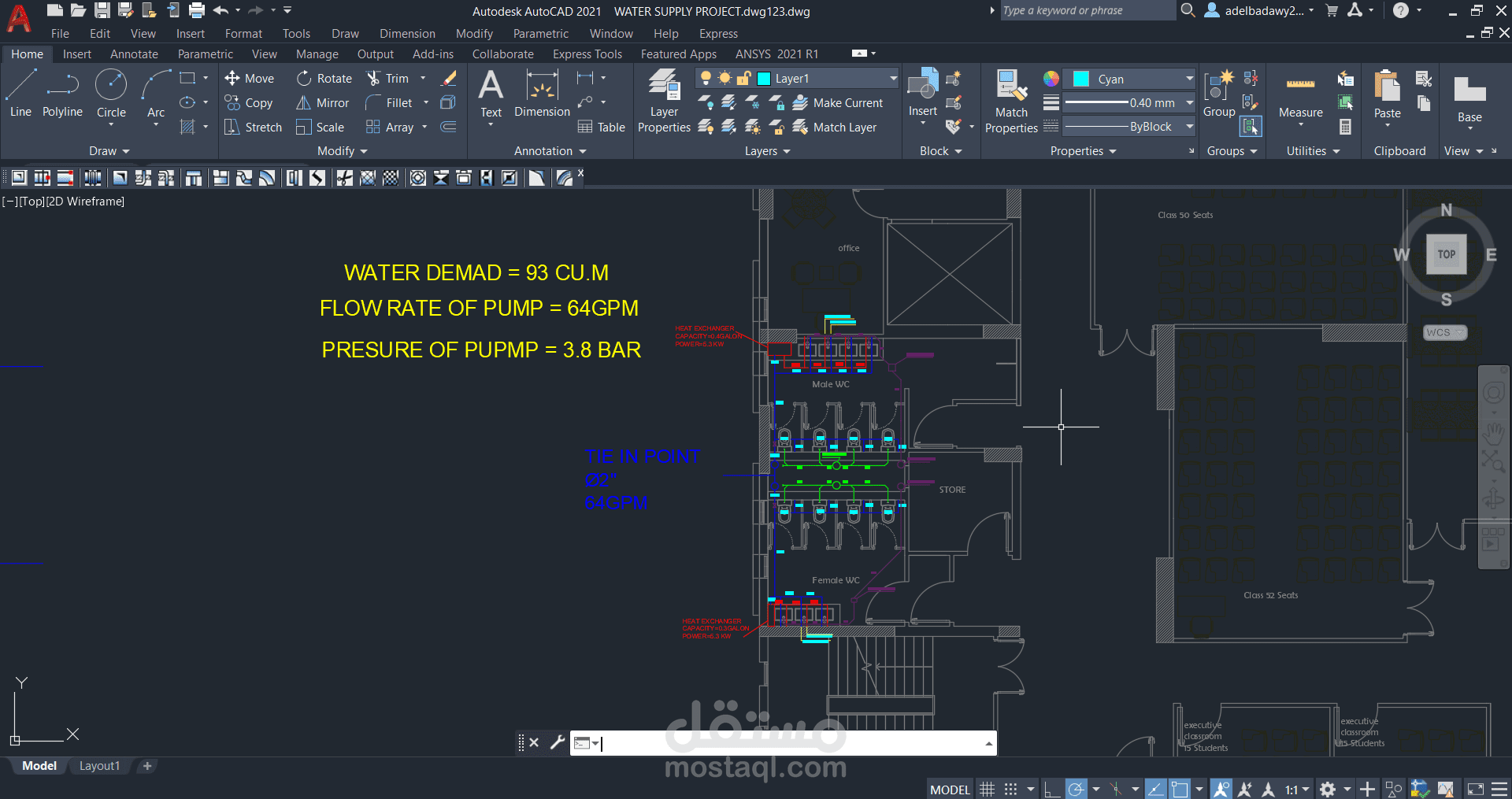This screenshot has height=799, width=1512.
Task: Expand the Annotation panel
Action: tap(550, 150)
